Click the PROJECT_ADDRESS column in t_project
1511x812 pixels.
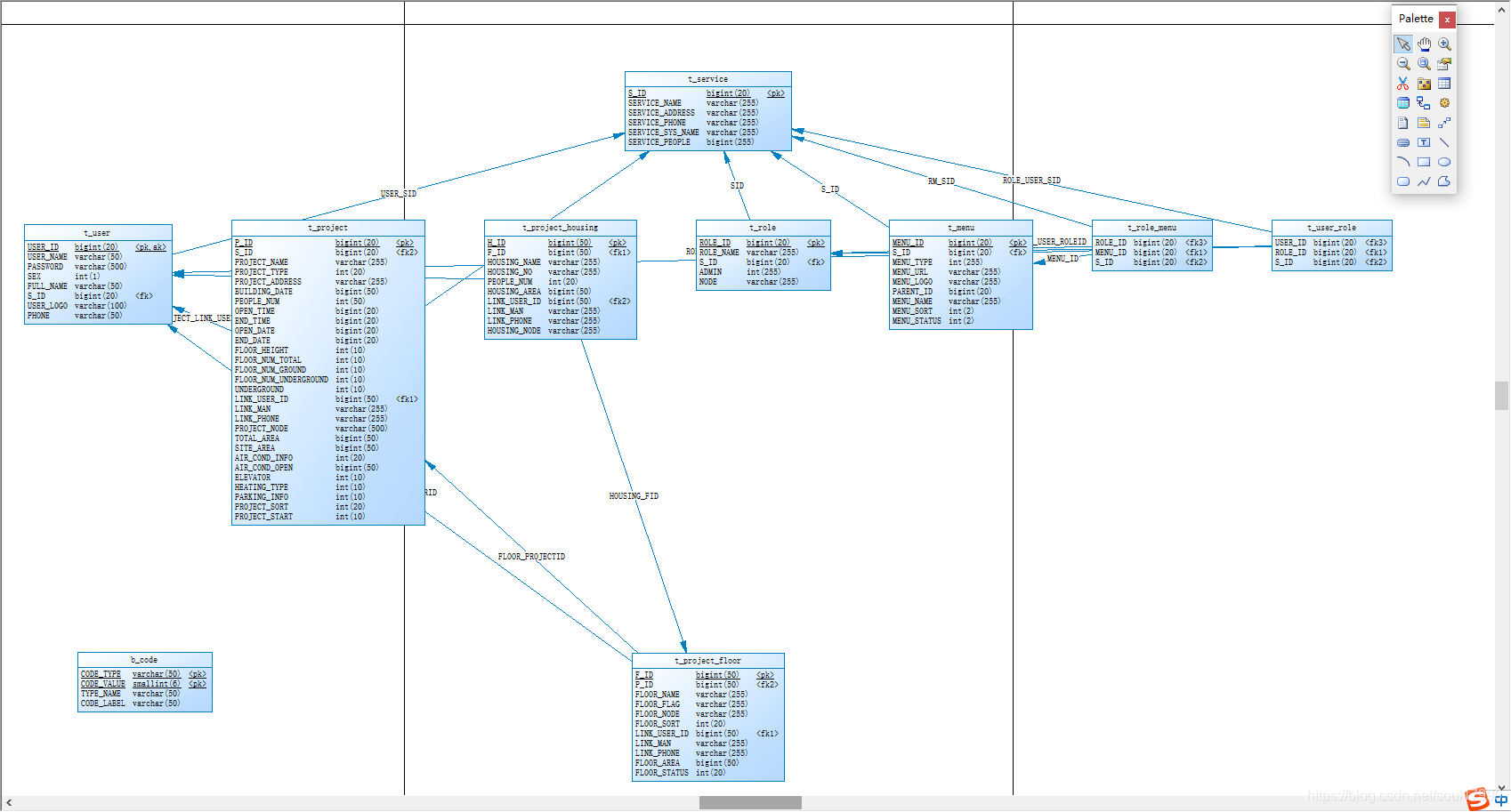328,282
